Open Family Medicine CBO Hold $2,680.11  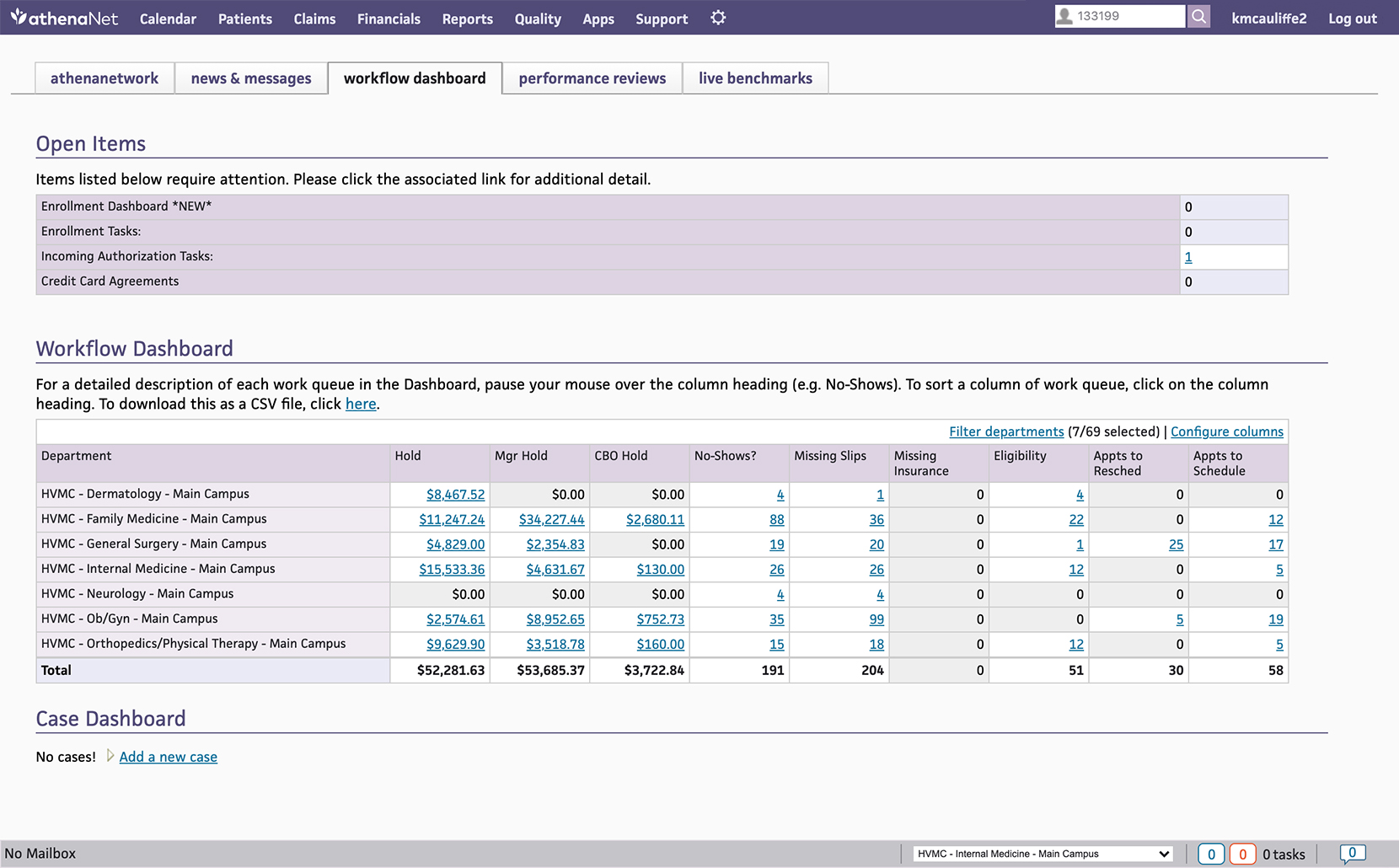(x=655, y=520)
